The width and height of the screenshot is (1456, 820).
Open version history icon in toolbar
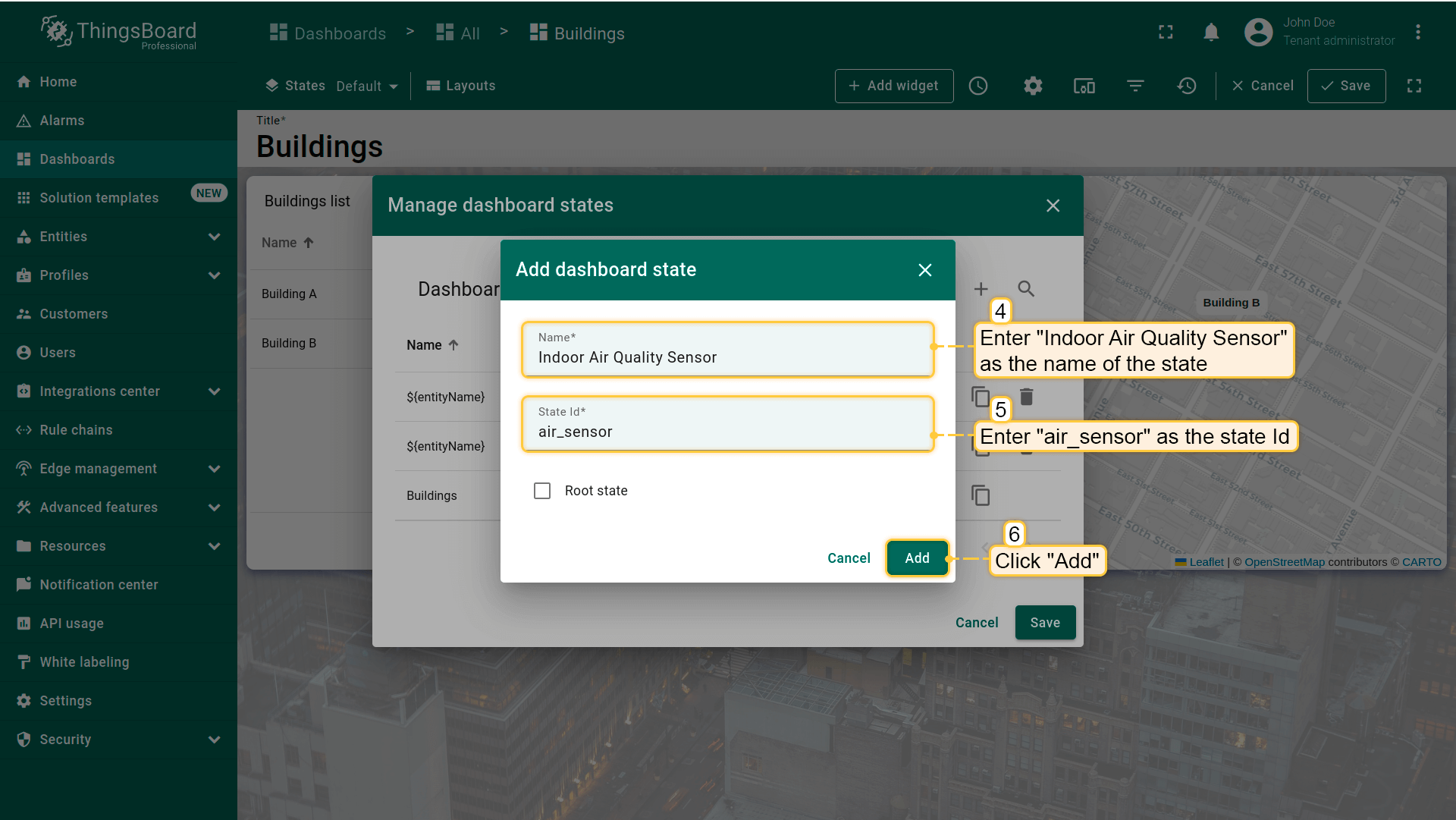click(x=1187, y=86)
